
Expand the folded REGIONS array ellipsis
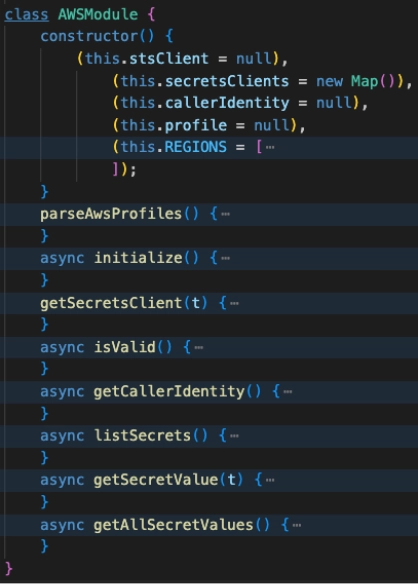click(x=270, y=147)
